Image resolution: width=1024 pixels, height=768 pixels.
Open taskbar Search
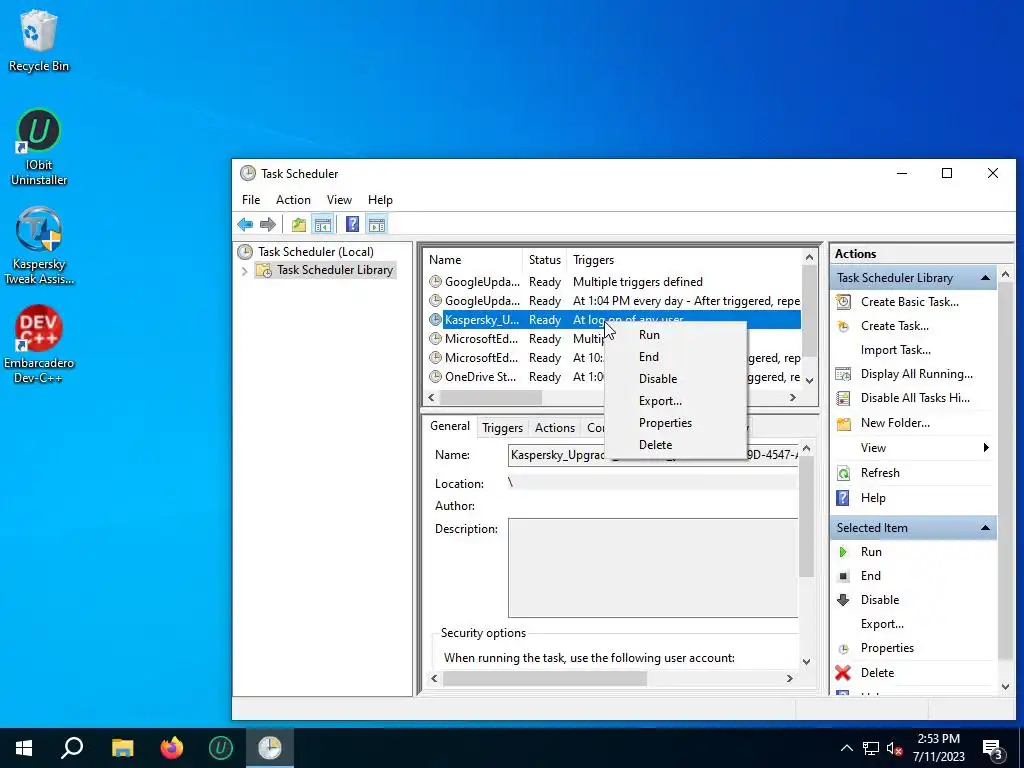click(x=72, y=748)
